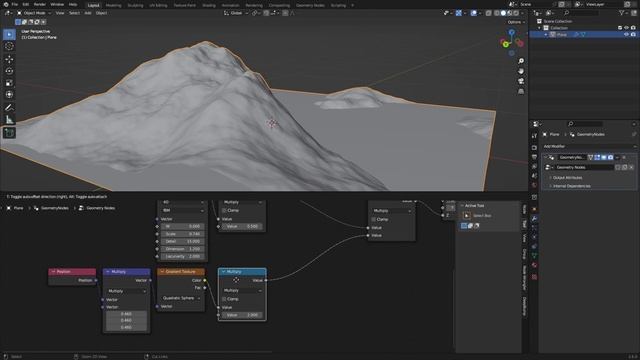Open the Scene properties tab icon
640x360 pixels.
pyautogui.click(x=534, y=176)
